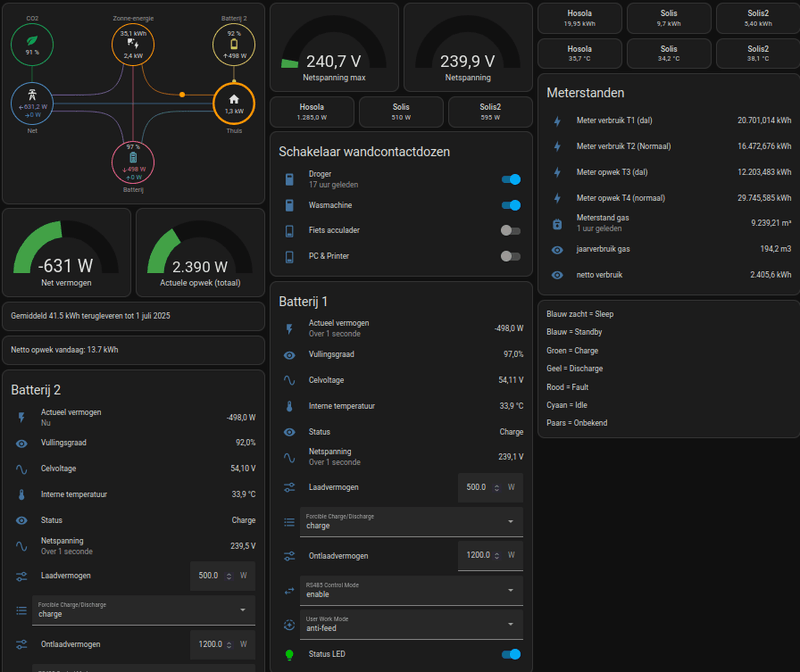Turn on the PC & Printer switch
The width and height of the screenshot is (800, 672).
pyautogui.click(x=511, y=256)
